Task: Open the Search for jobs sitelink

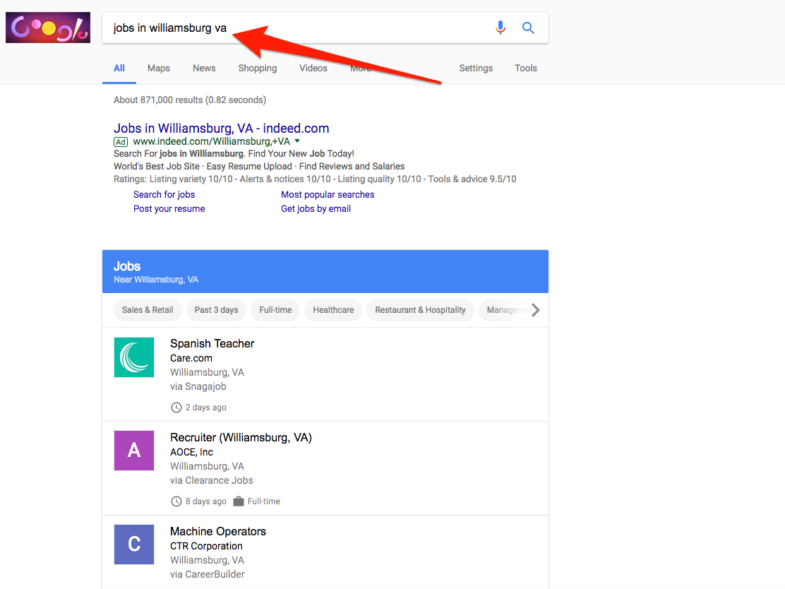Action: [x=164, y=194]
